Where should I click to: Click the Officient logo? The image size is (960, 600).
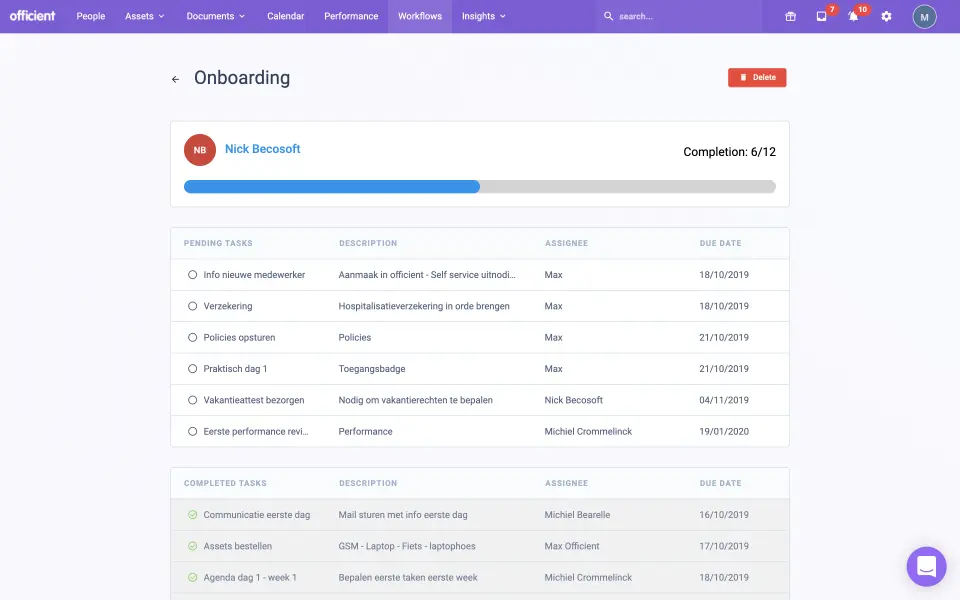pyautogui.click(x=32, y=16)
